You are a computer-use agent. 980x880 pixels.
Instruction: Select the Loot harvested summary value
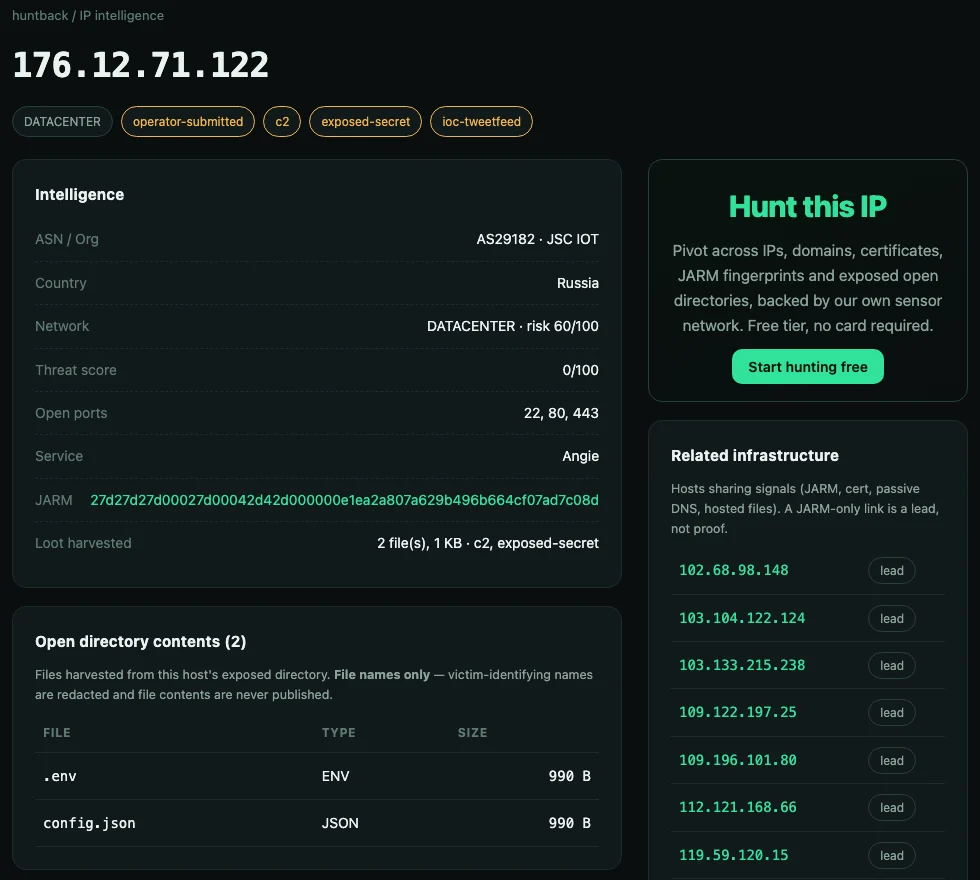coord(488,543)
